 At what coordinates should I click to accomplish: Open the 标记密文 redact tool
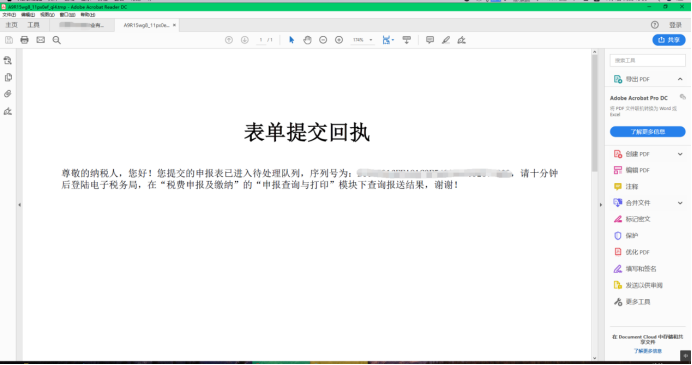coord(632,219)
